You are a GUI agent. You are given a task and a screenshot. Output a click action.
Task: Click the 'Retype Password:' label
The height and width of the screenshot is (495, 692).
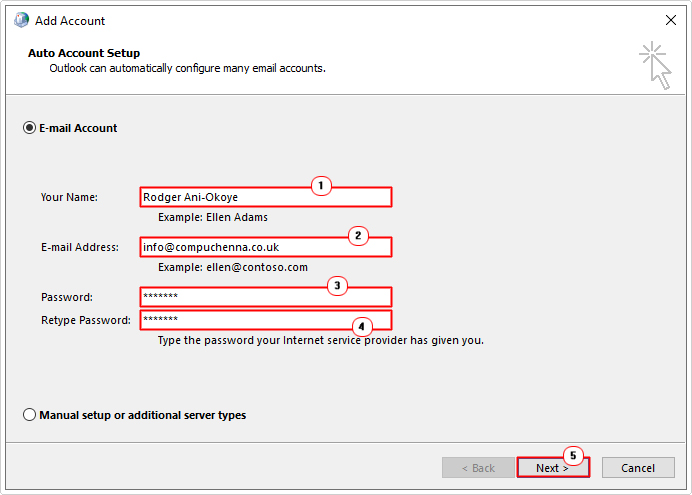point(86,320)
